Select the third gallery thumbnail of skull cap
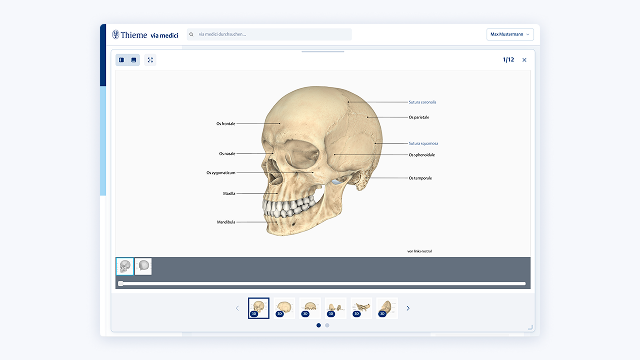Image resolution: width=640 pixels, height=360 pixels. click(x=310, y=308)
